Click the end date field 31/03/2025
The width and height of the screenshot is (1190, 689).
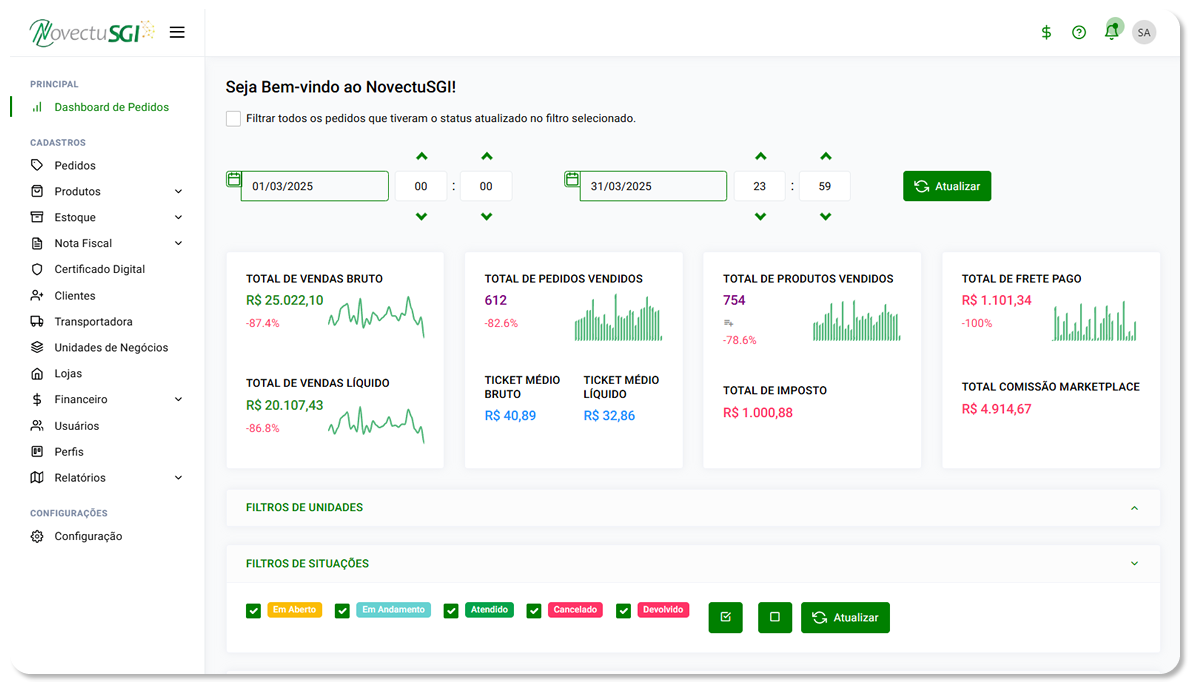653,186
